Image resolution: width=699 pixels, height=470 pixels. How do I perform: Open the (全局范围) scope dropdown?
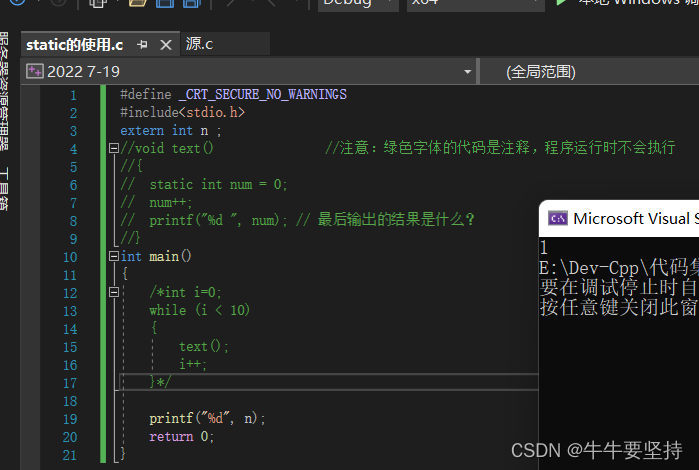[590, 72]
